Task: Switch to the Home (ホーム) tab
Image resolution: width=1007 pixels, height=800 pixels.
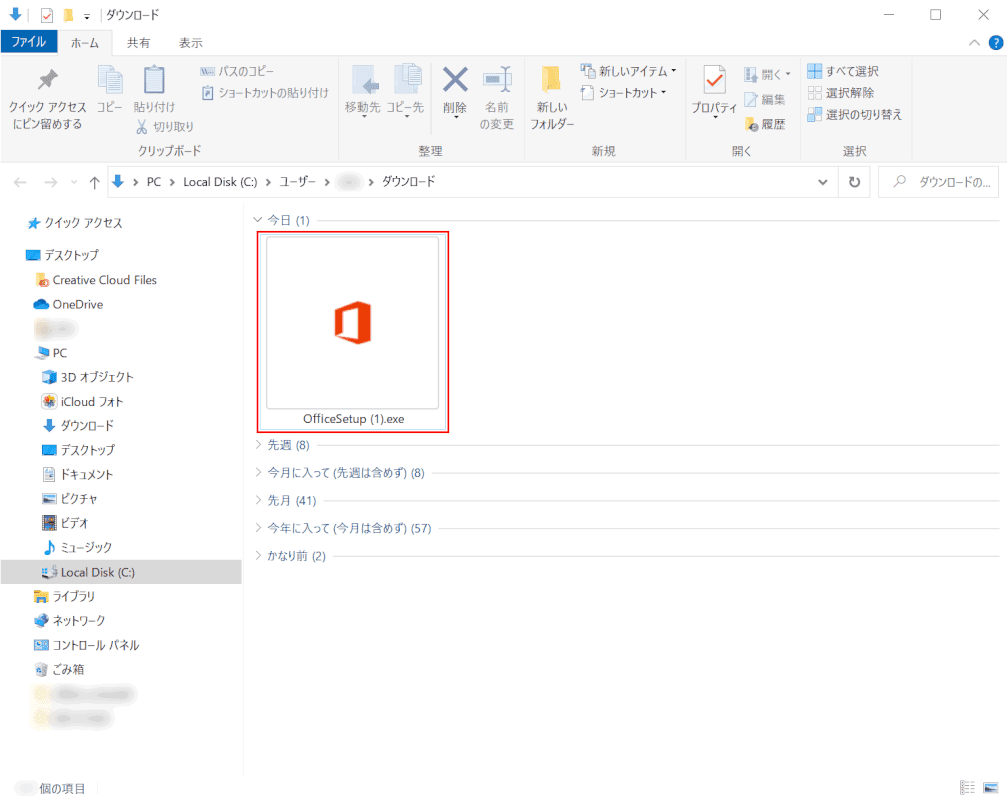Action: click(x=85, y=43)
